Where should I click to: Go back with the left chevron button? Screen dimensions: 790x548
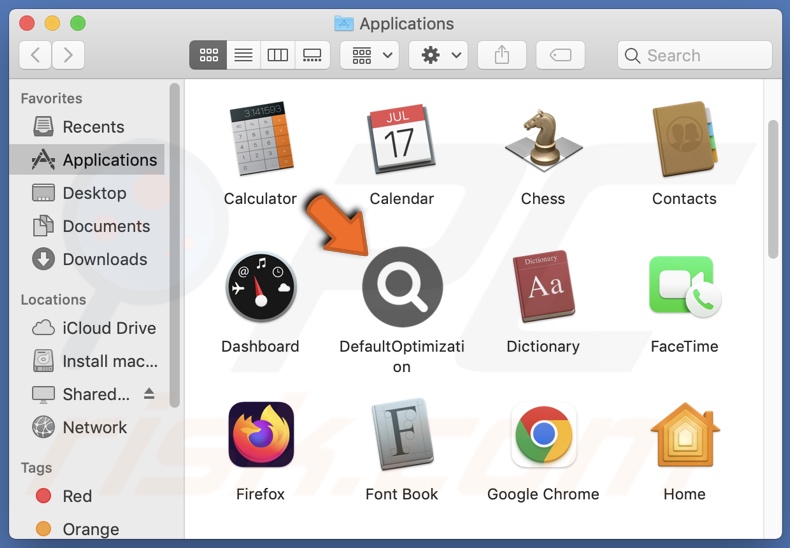coord(35,55)
